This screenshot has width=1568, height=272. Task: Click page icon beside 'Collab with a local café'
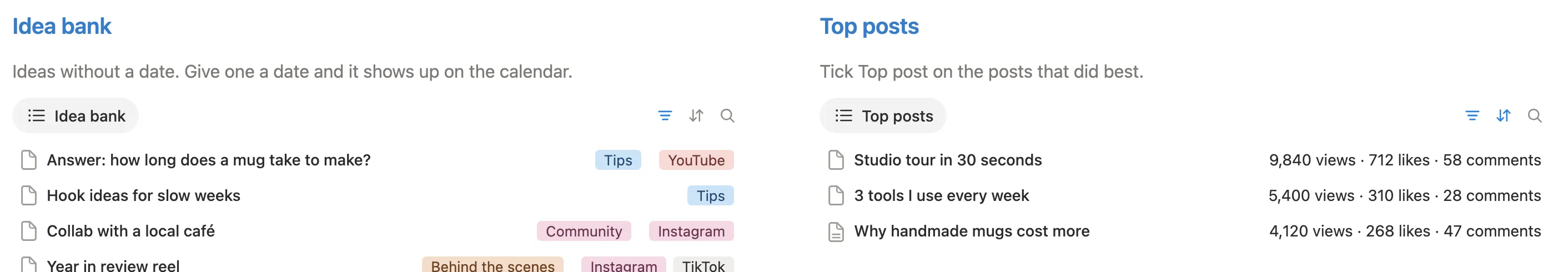pyautogui.click(x=29, y=231)
